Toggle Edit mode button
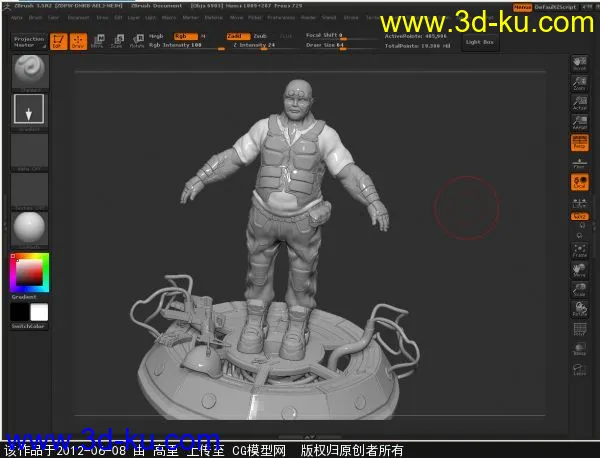Screen dimensions: 600x458 point(59,41)
